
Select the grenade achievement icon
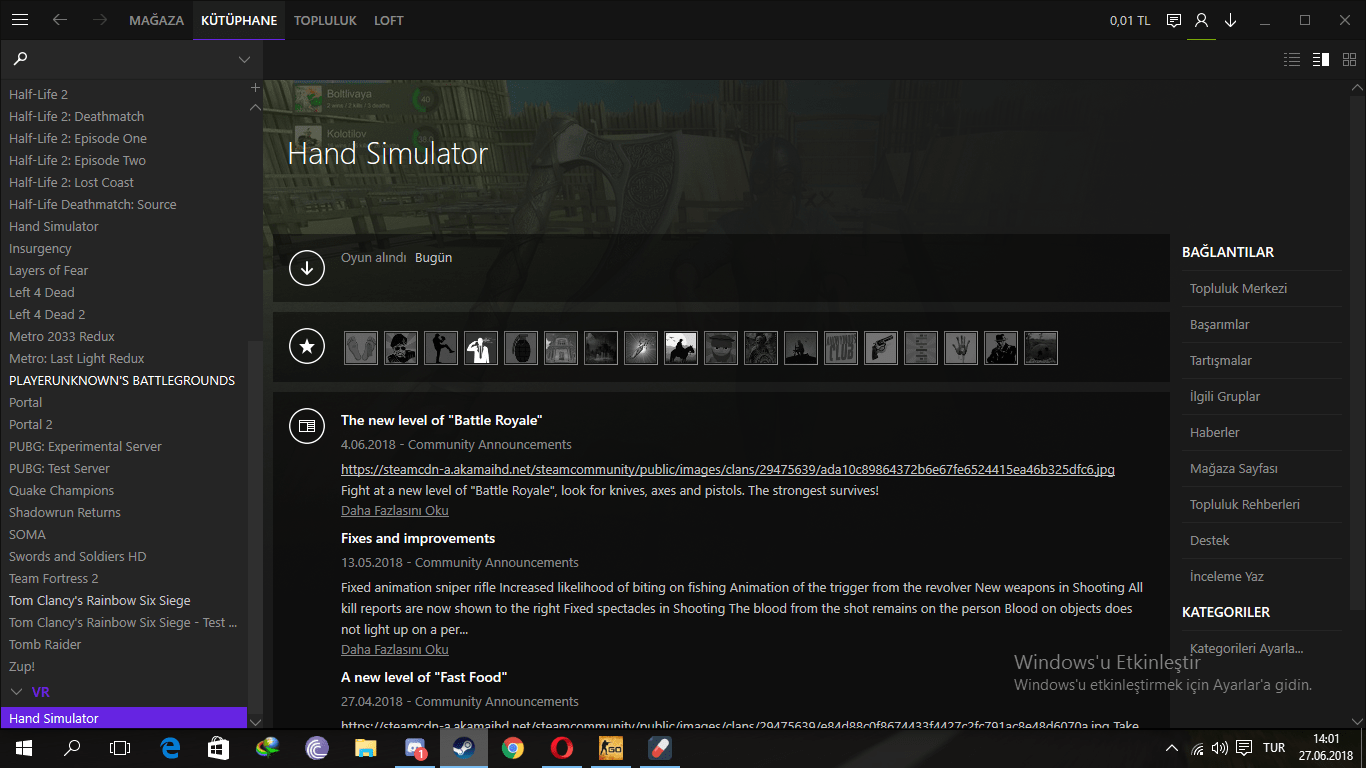click(x=521, y=348)
